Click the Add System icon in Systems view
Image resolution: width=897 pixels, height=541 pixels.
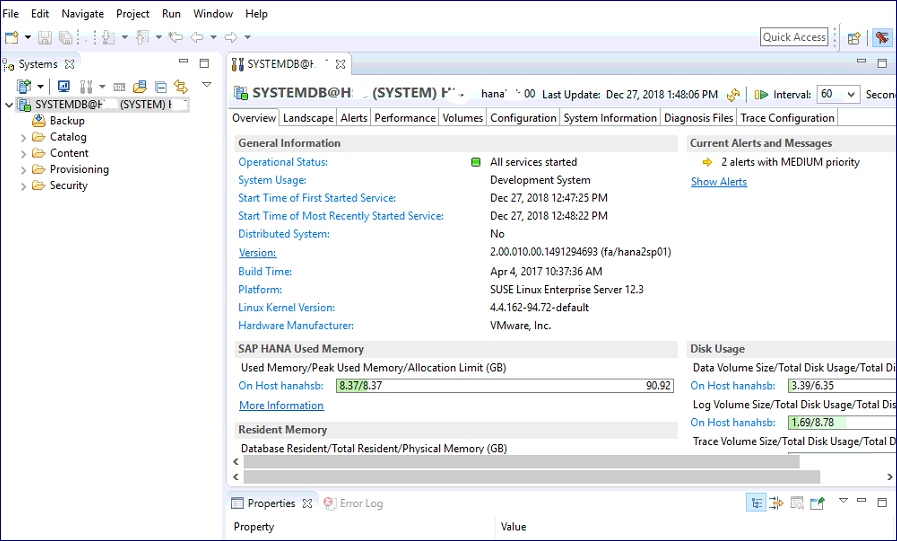tap(23, 86)
